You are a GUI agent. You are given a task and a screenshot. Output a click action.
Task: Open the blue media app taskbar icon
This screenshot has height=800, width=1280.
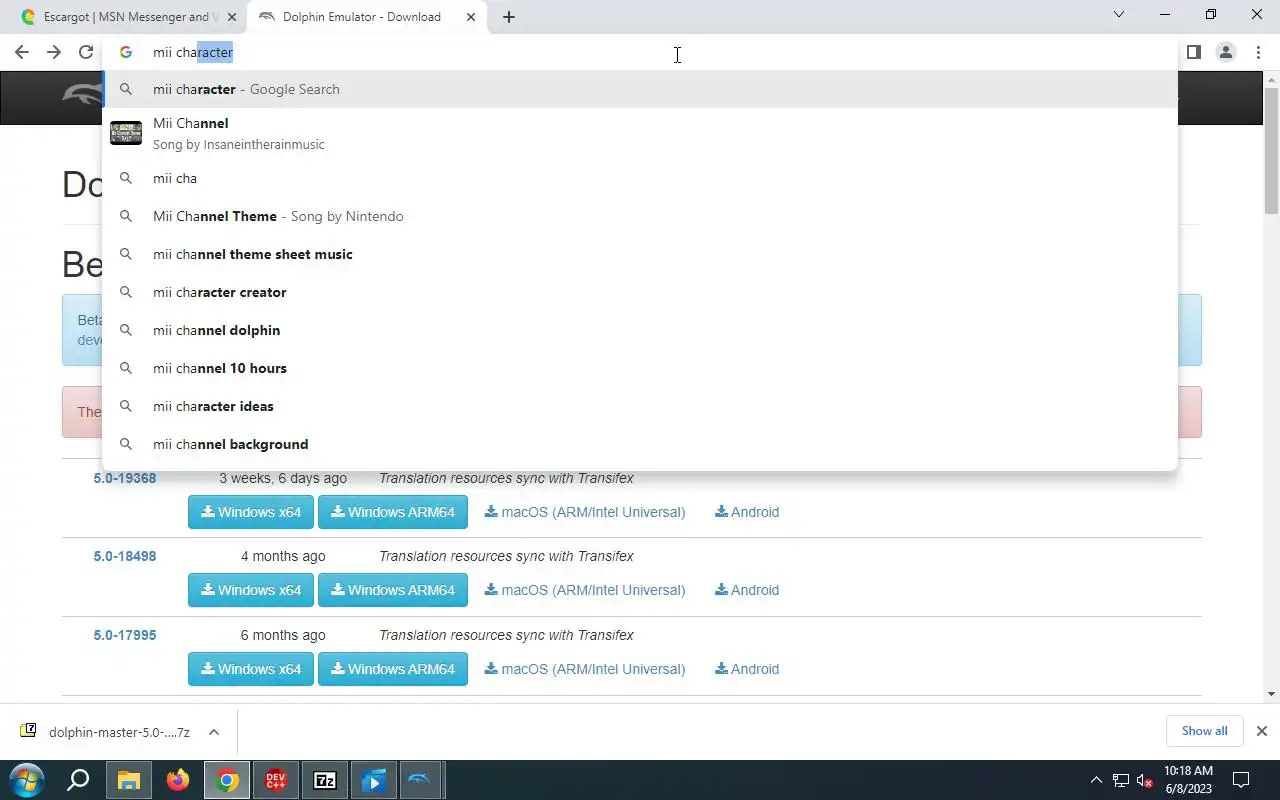pos(373,780)
